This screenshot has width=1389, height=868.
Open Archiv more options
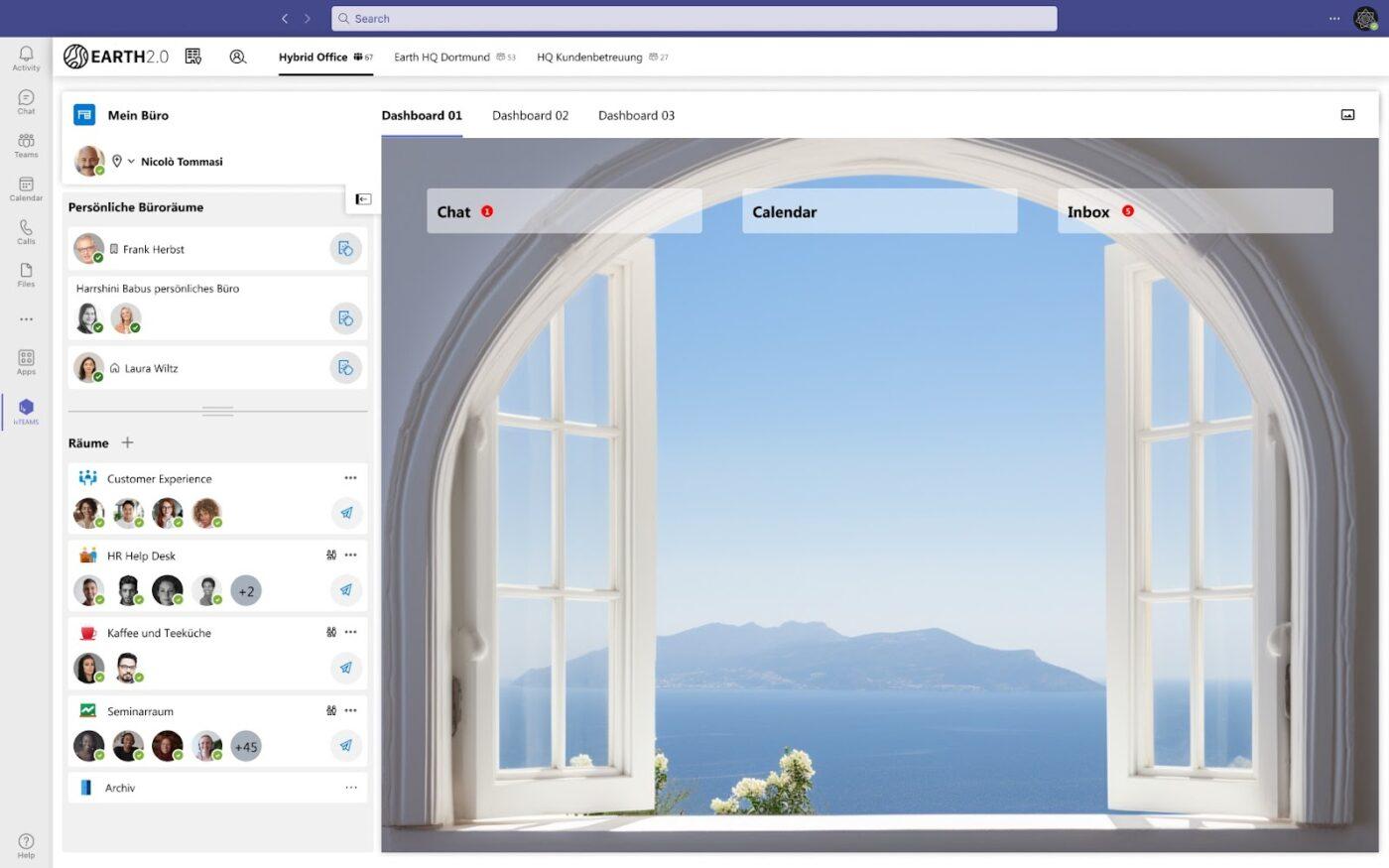[350, 788]
